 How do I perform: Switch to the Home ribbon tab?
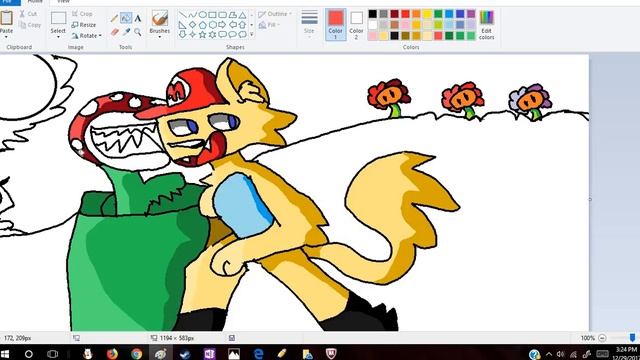pyautogui.click(x=35, y=2)
